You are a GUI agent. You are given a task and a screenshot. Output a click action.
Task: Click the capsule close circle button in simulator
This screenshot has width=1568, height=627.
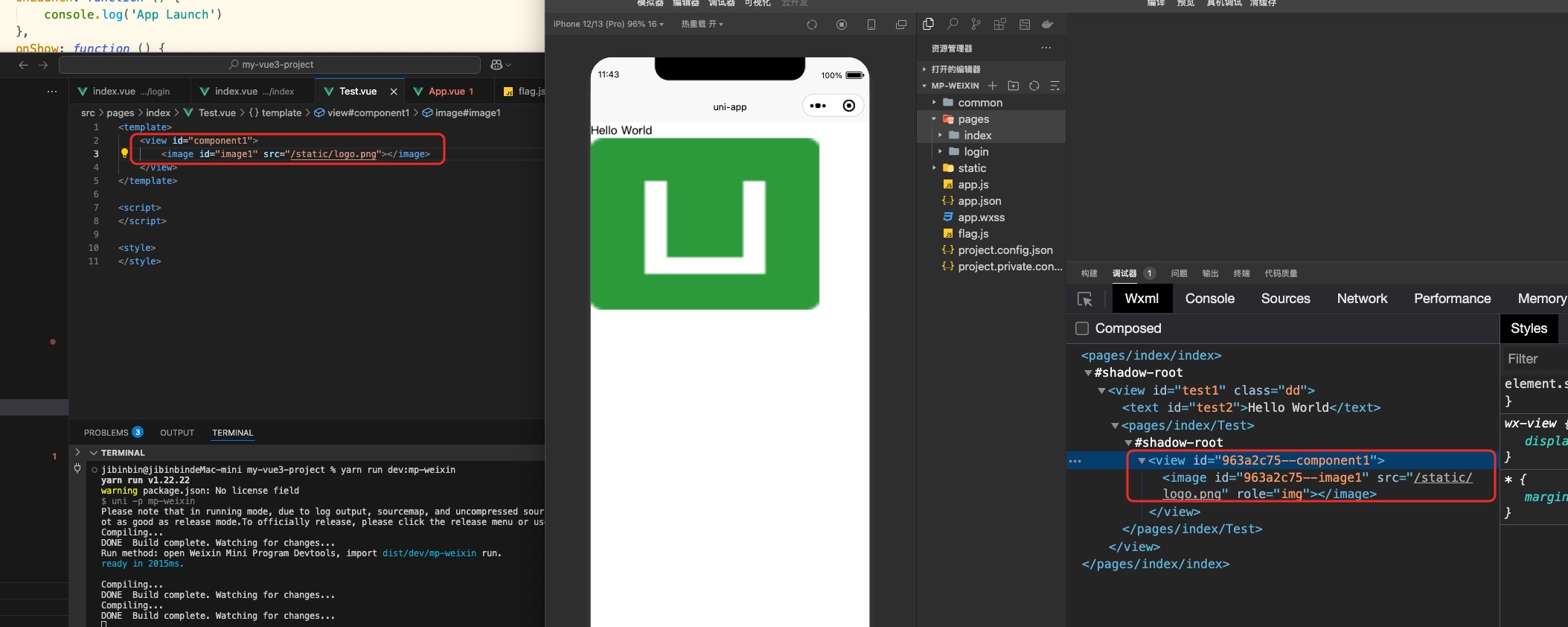click(848, 106)
